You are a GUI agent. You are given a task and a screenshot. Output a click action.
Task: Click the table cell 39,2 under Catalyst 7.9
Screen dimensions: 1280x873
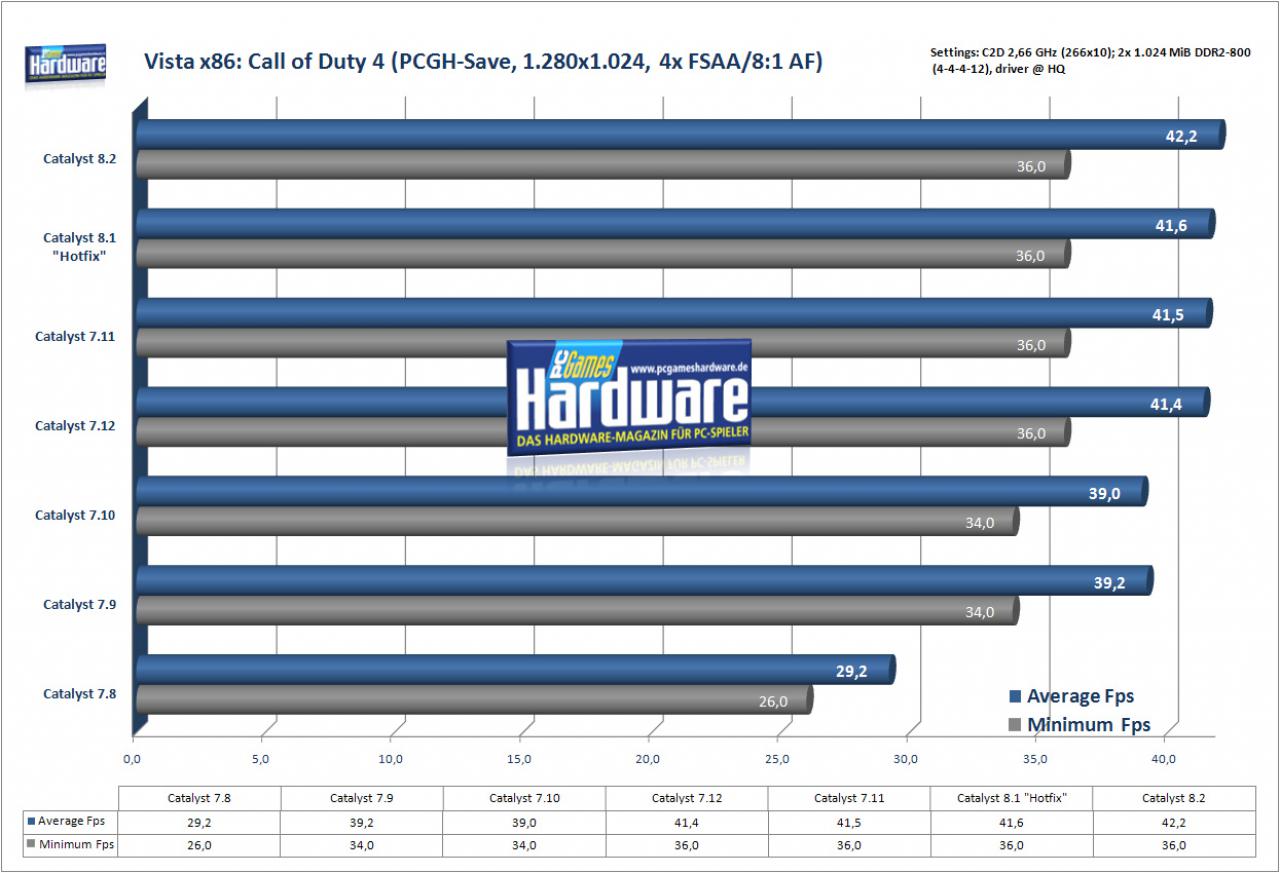coord(362,821)
